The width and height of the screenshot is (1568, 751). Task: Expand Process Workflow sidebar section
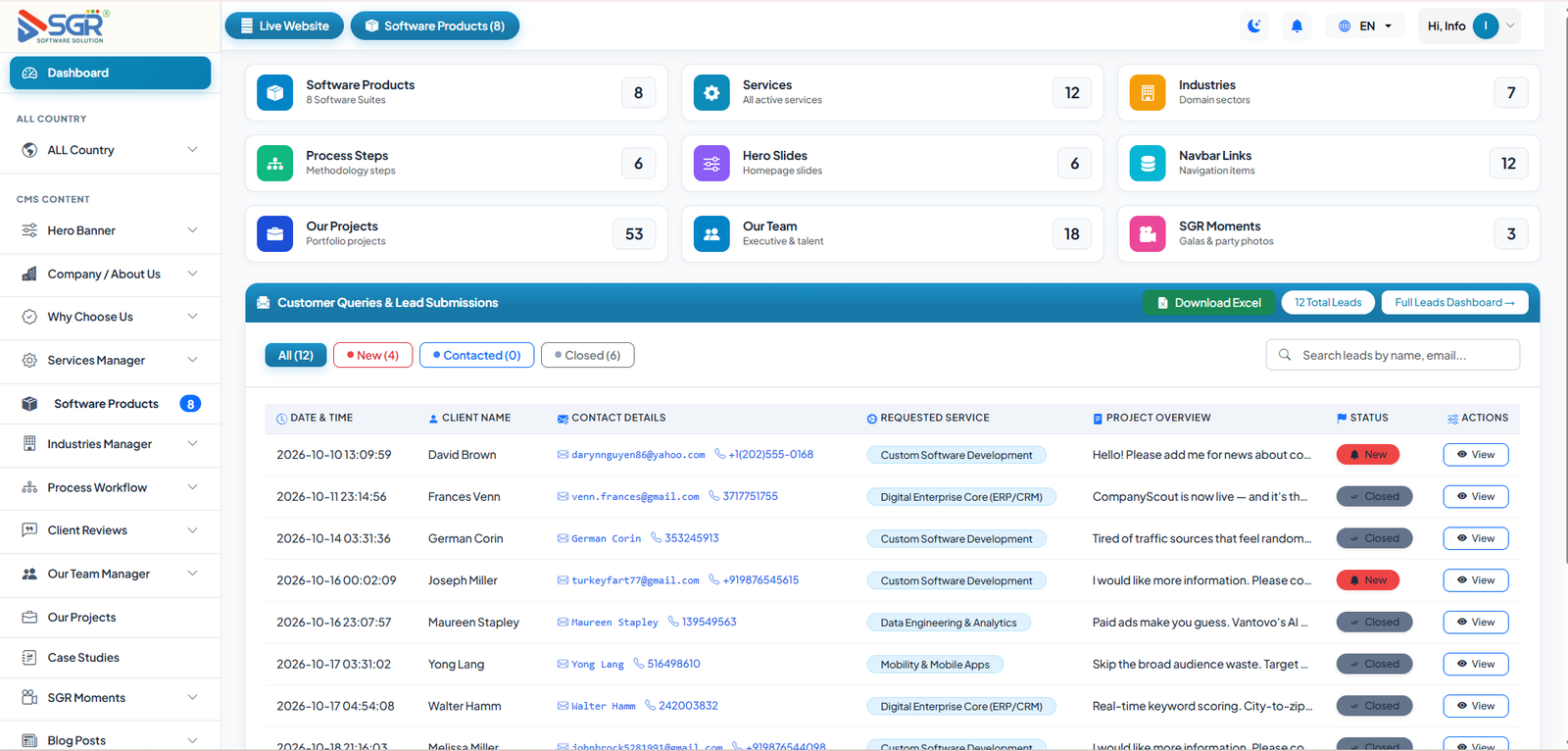point(110,487)
